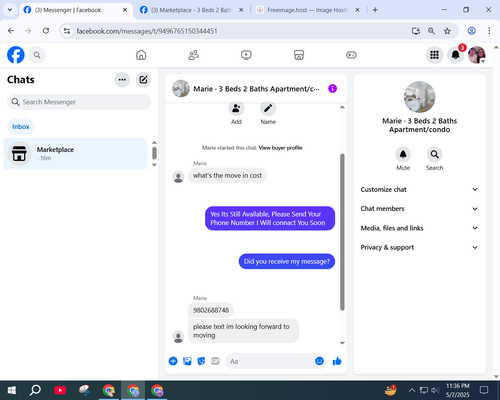Screen dimensions: 500x400
Task: Open the YouTube taskbar app
Action: [x=60, y=390]
